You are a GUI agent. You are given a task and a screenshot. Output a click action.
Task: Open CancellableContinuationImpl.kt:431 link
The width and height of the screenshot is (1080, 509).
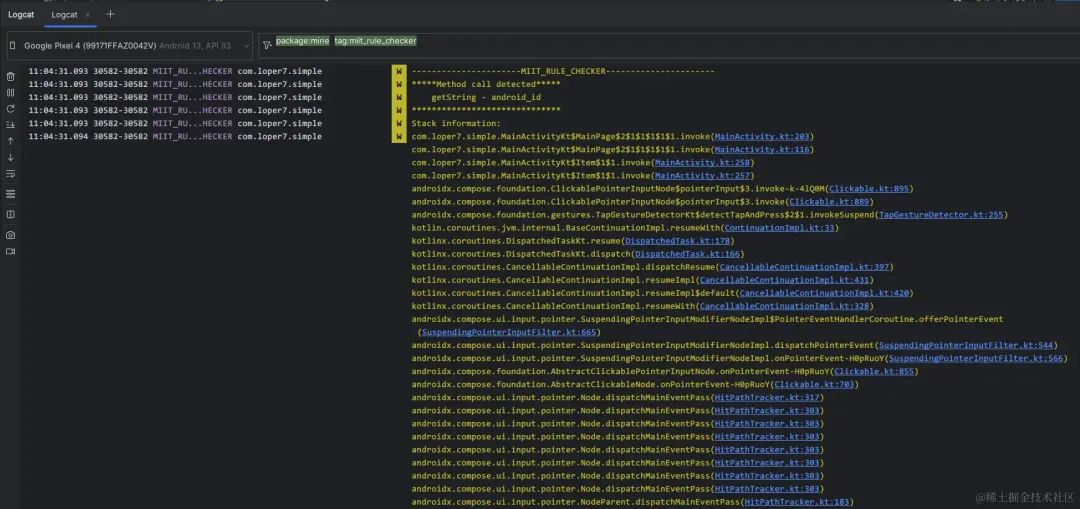click(x=785, y=280)
